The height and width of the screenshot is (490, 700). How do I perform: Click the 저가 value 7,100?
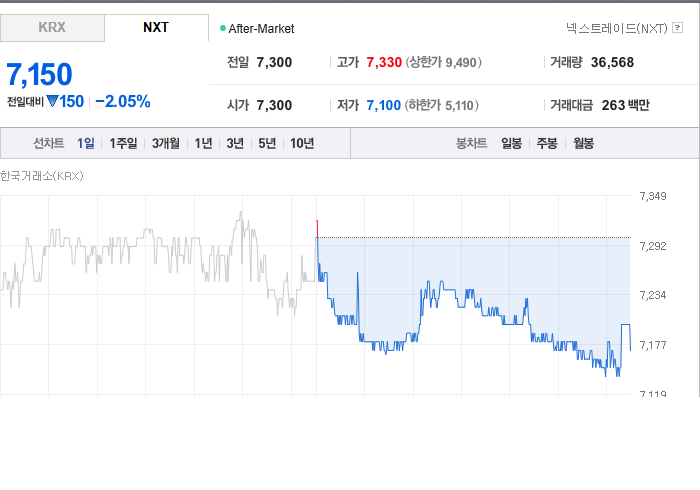tap(383, 105)
